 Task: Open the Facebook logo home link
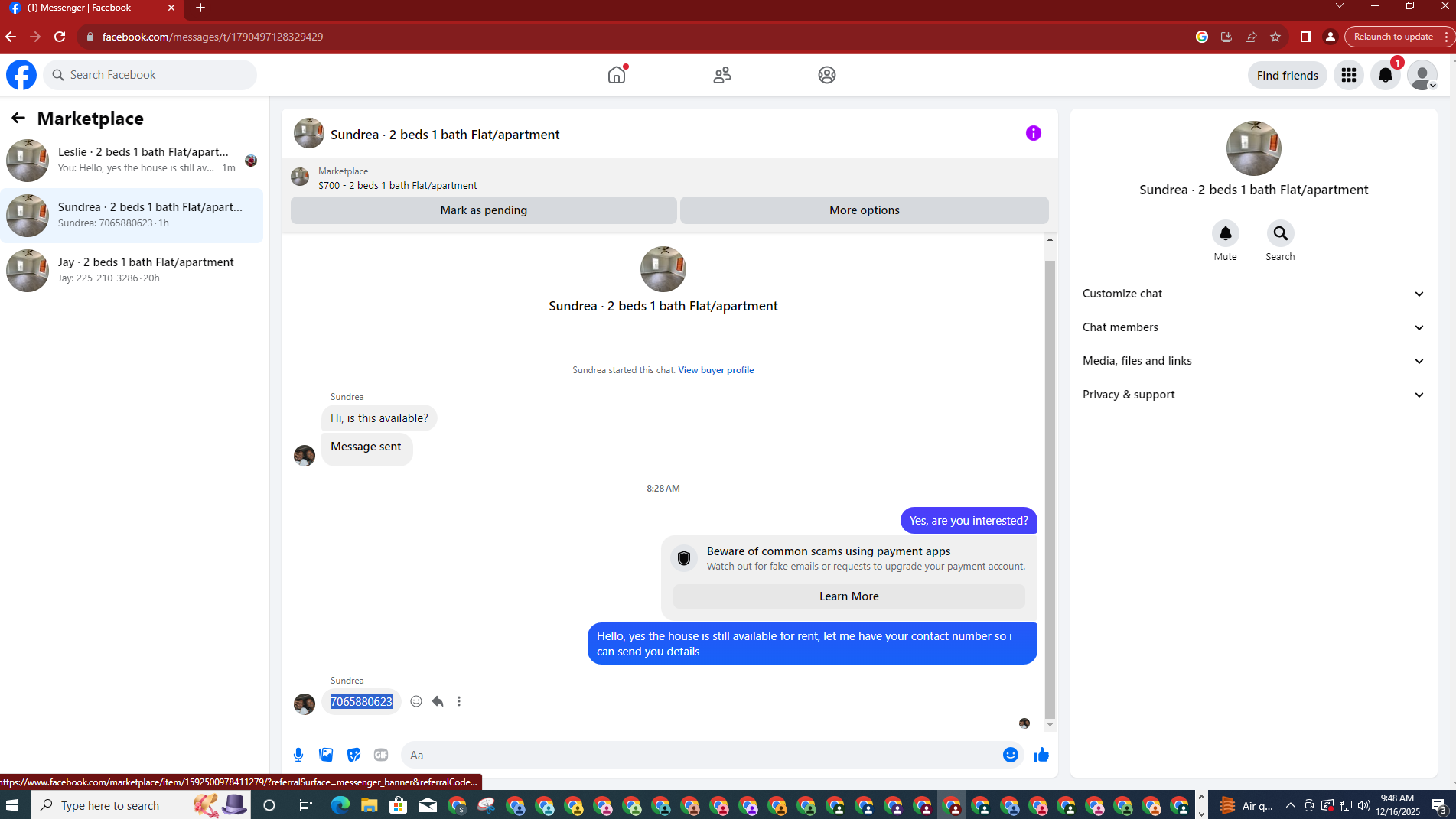(21, 75)
